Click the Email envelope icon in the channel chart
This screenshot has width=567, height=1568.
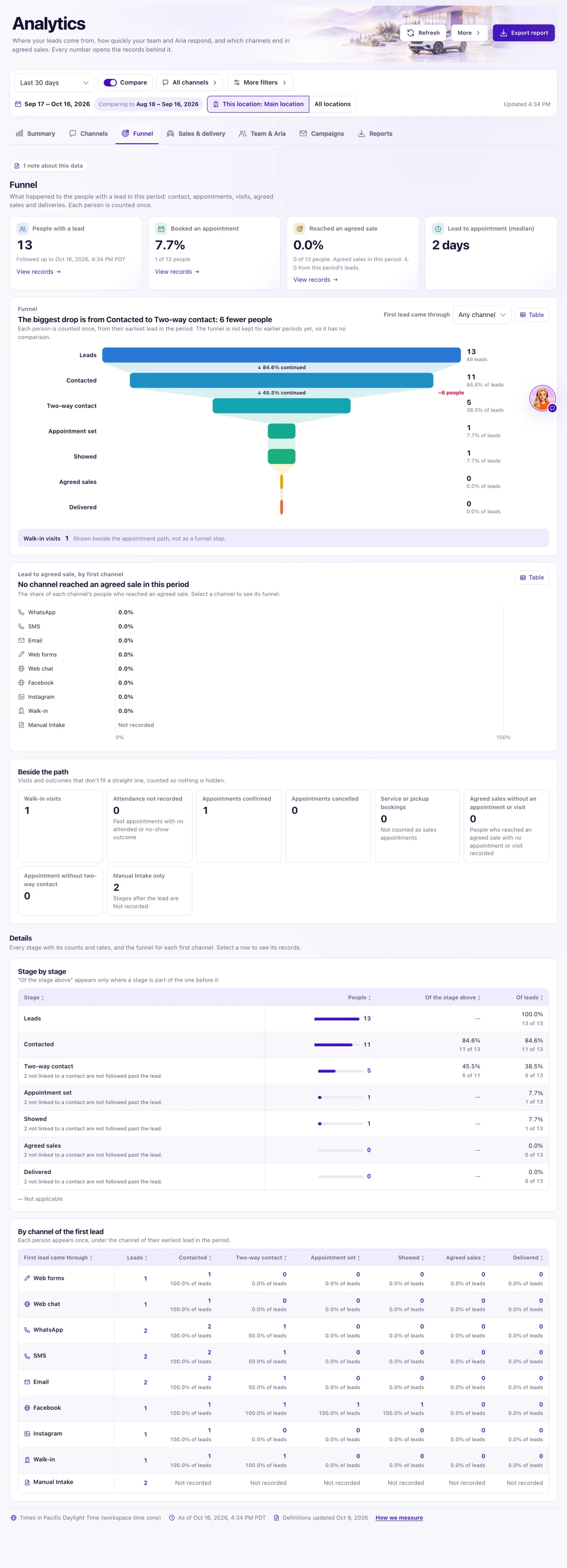pyautogui.click(x=21, y=640)
